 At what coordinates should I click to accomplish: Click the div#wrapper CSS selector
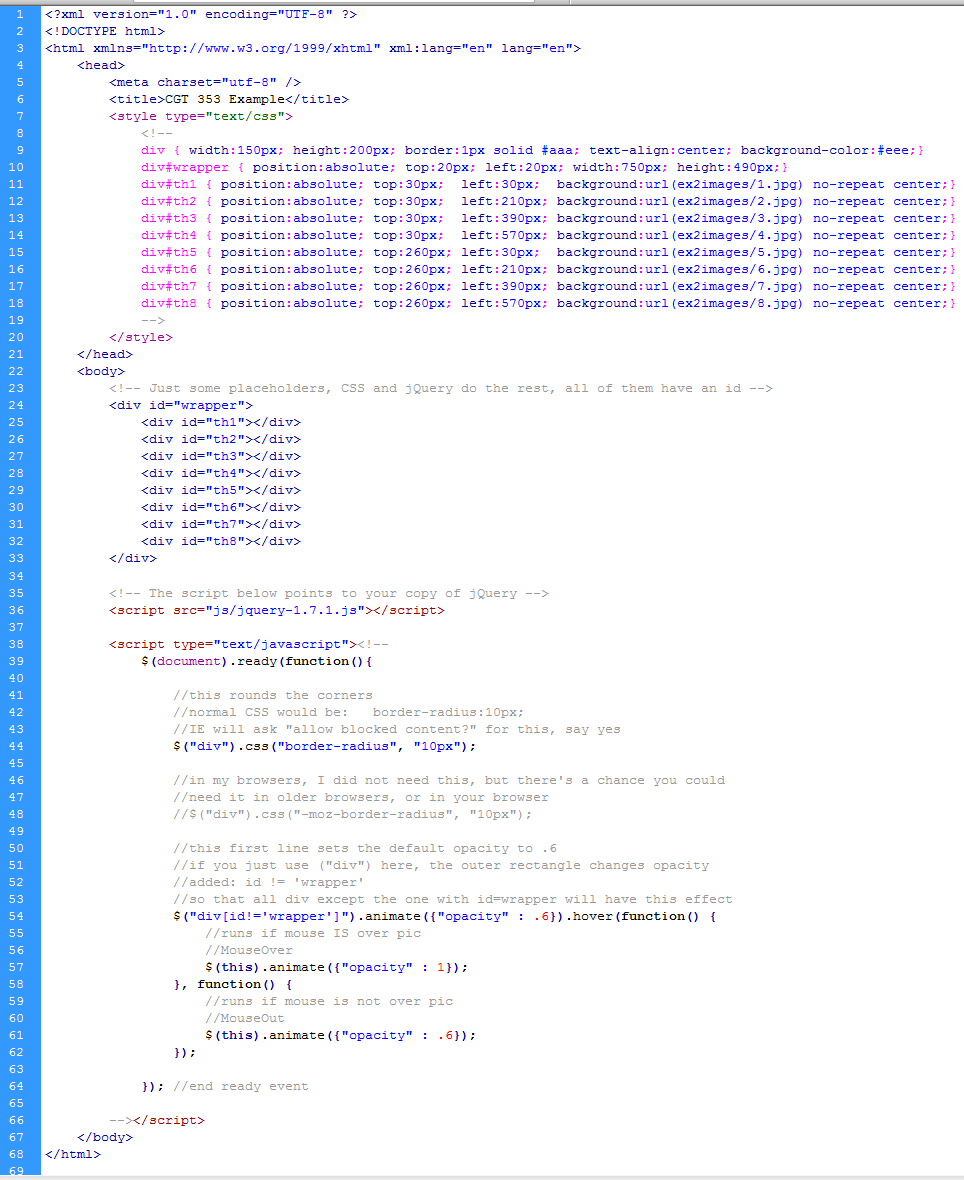(184, 167)
